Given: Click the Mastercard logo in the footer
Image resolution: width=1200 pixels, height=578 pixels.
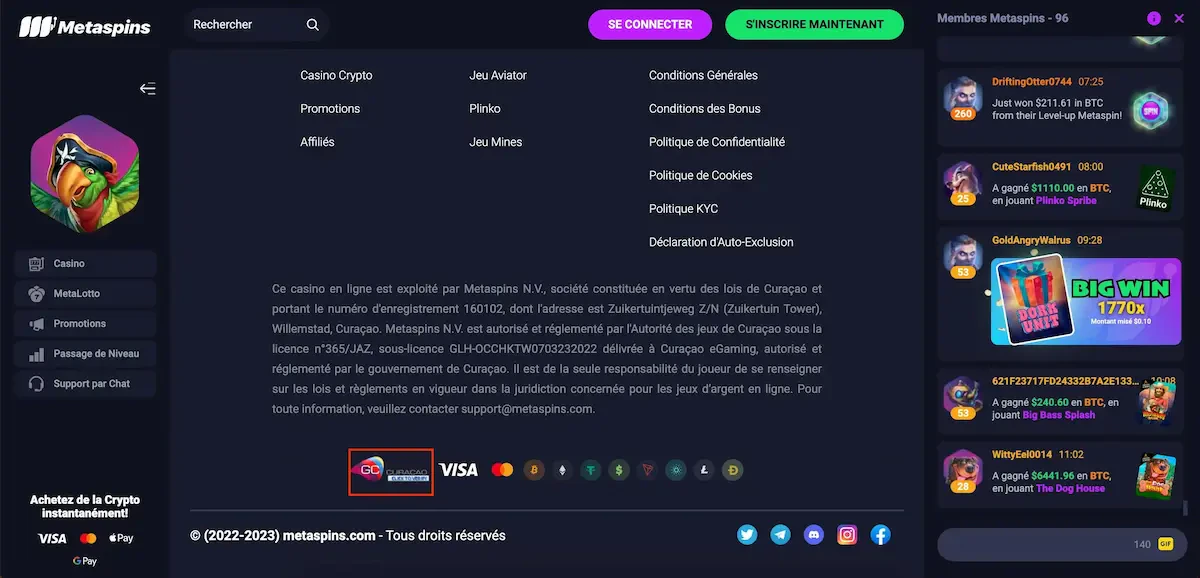Looking at the screenshot, I should [502, 469].
